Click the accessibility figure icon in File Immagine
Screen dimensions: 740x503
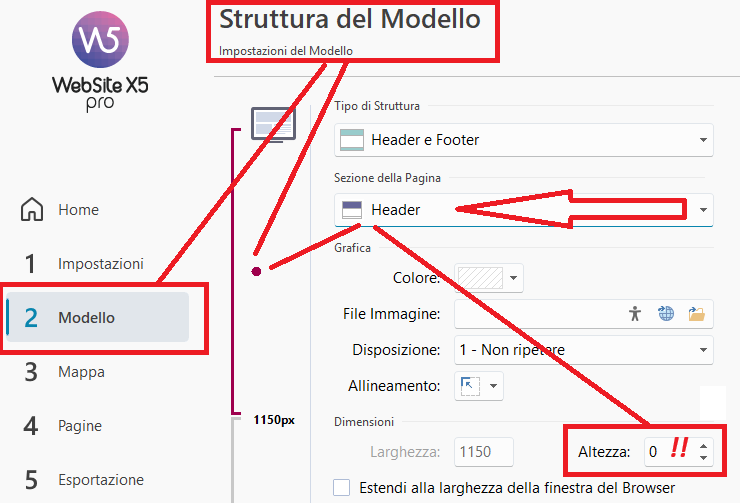[x=635, y=314]
